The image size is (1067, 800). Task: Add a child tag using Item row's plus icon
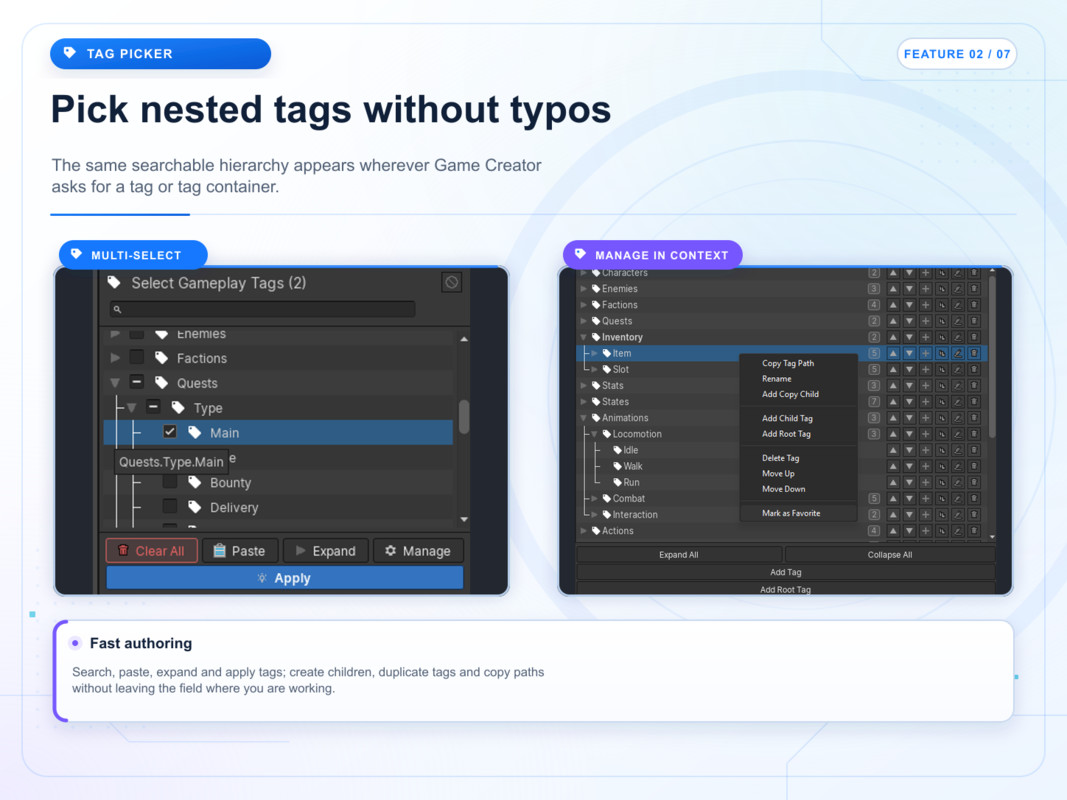925,353
